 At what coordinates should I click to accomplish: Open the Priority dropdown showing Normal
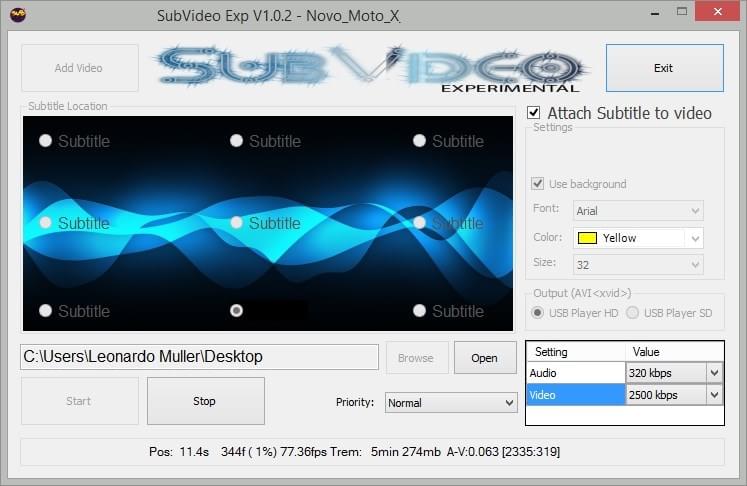coord(451,403)
